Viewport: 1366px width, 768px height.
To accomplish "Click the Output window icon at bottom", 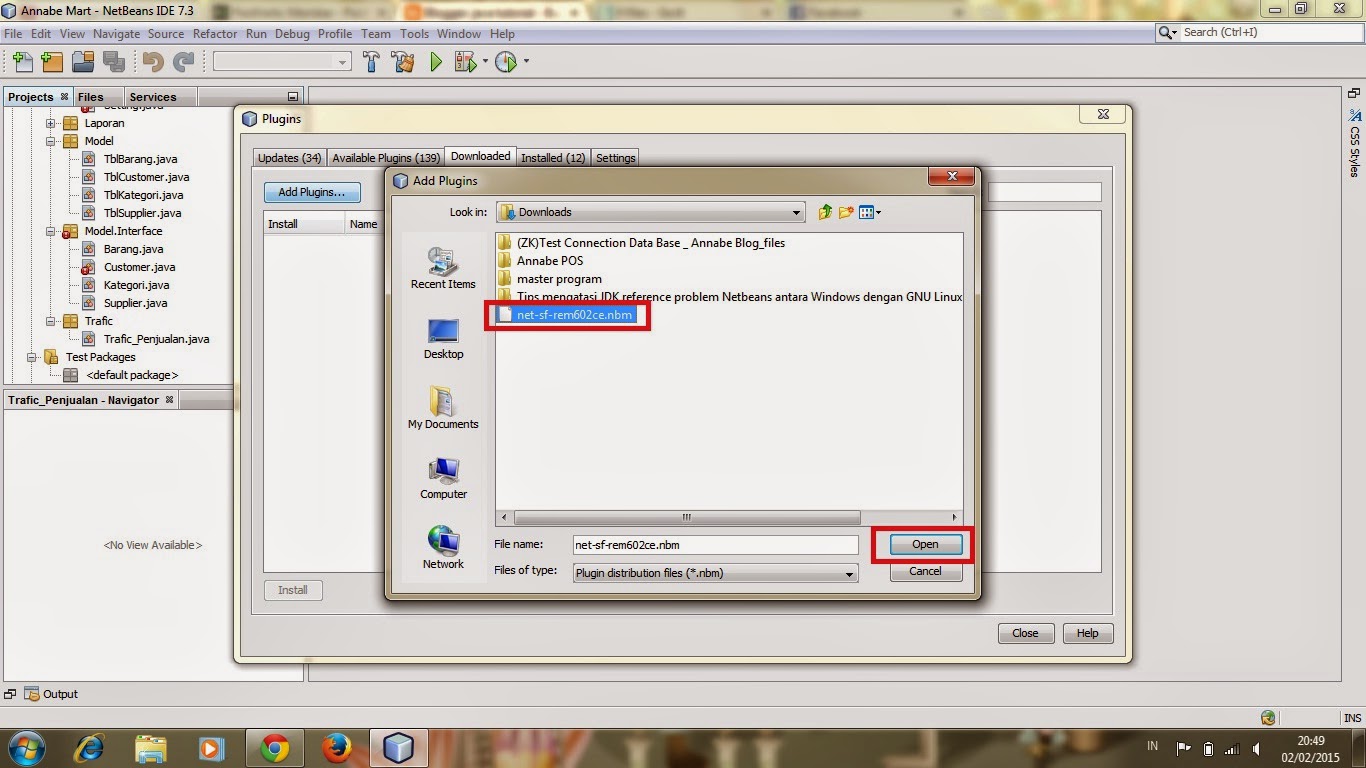I will [31, 694].
